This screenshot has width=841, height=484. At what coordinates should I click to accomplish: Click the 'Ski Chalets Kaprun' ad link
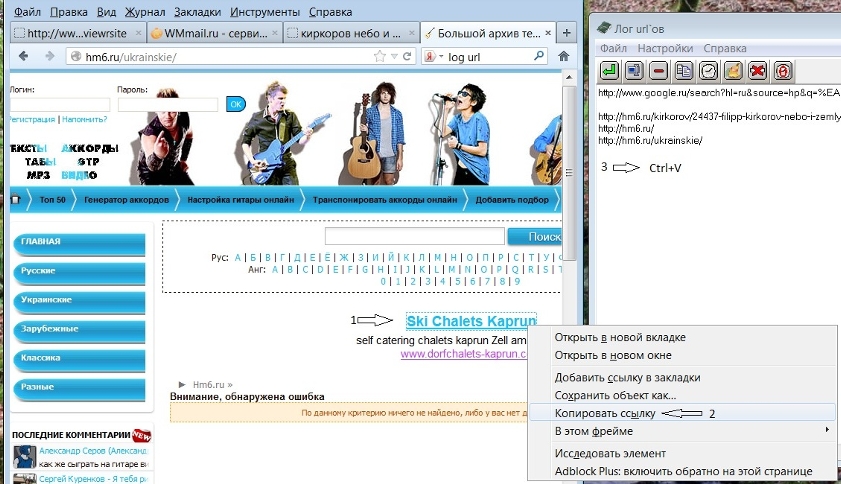pyautogui.click(x=471, y=321)
